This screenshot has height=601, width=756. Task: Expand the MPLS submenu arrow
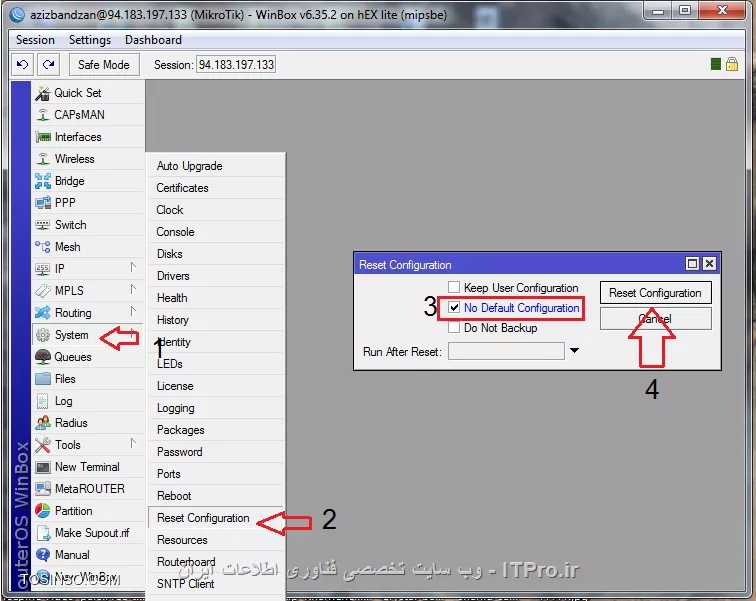133,289
